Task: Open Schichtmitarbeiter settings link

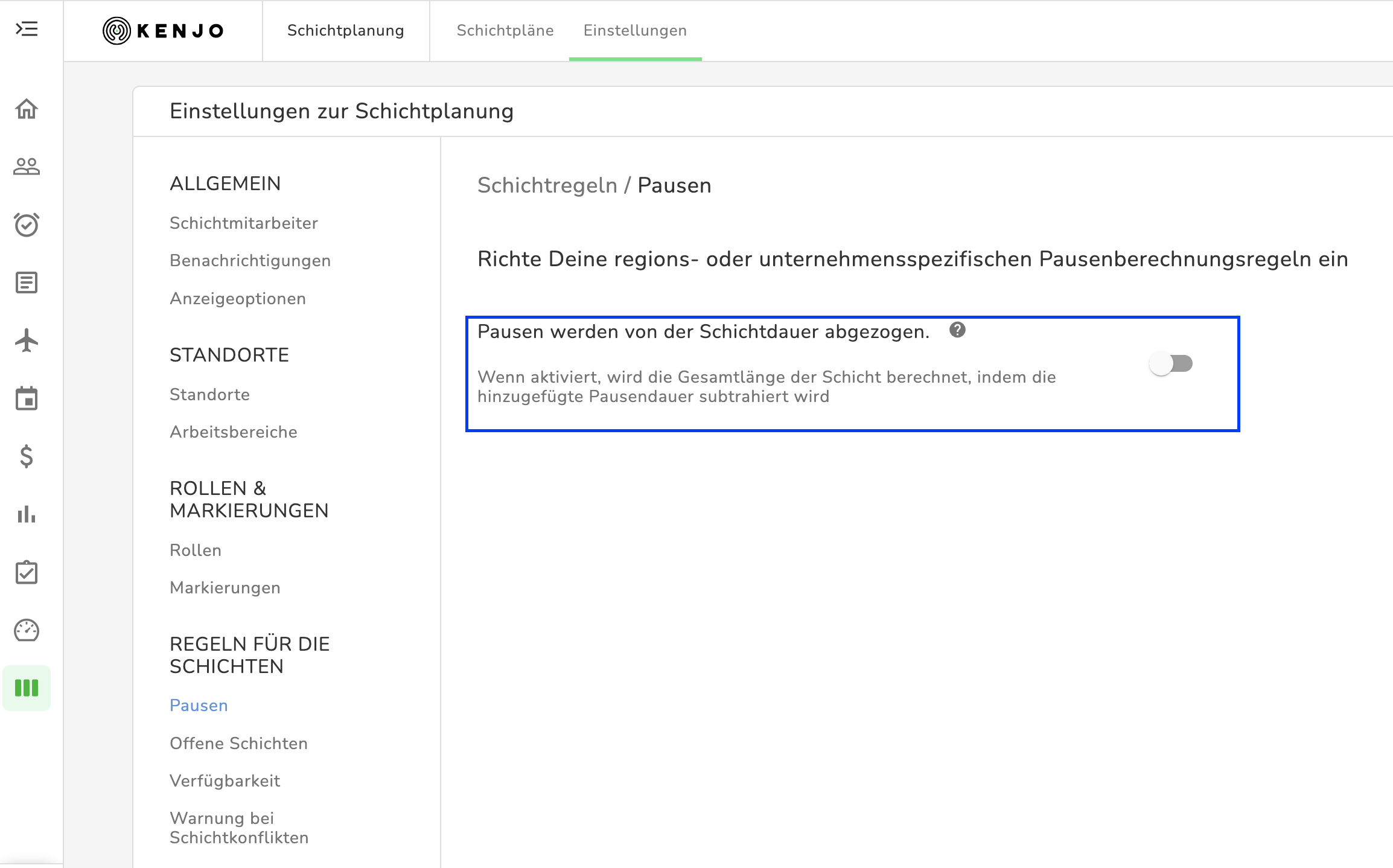Action: (x=244, y=223)
